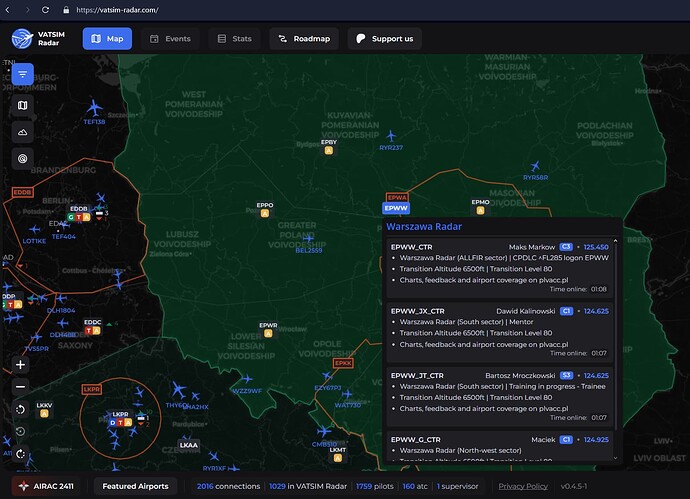Viewport: 690px width, 499px height.
Task: Select aircraft WZZ9WF on the map
Action: 247,378
